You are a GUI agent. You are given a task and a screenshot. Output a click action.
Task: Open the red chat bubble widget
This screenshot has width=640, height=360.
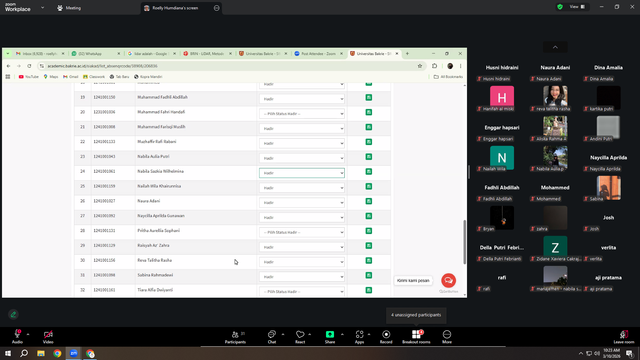(448, 280)
